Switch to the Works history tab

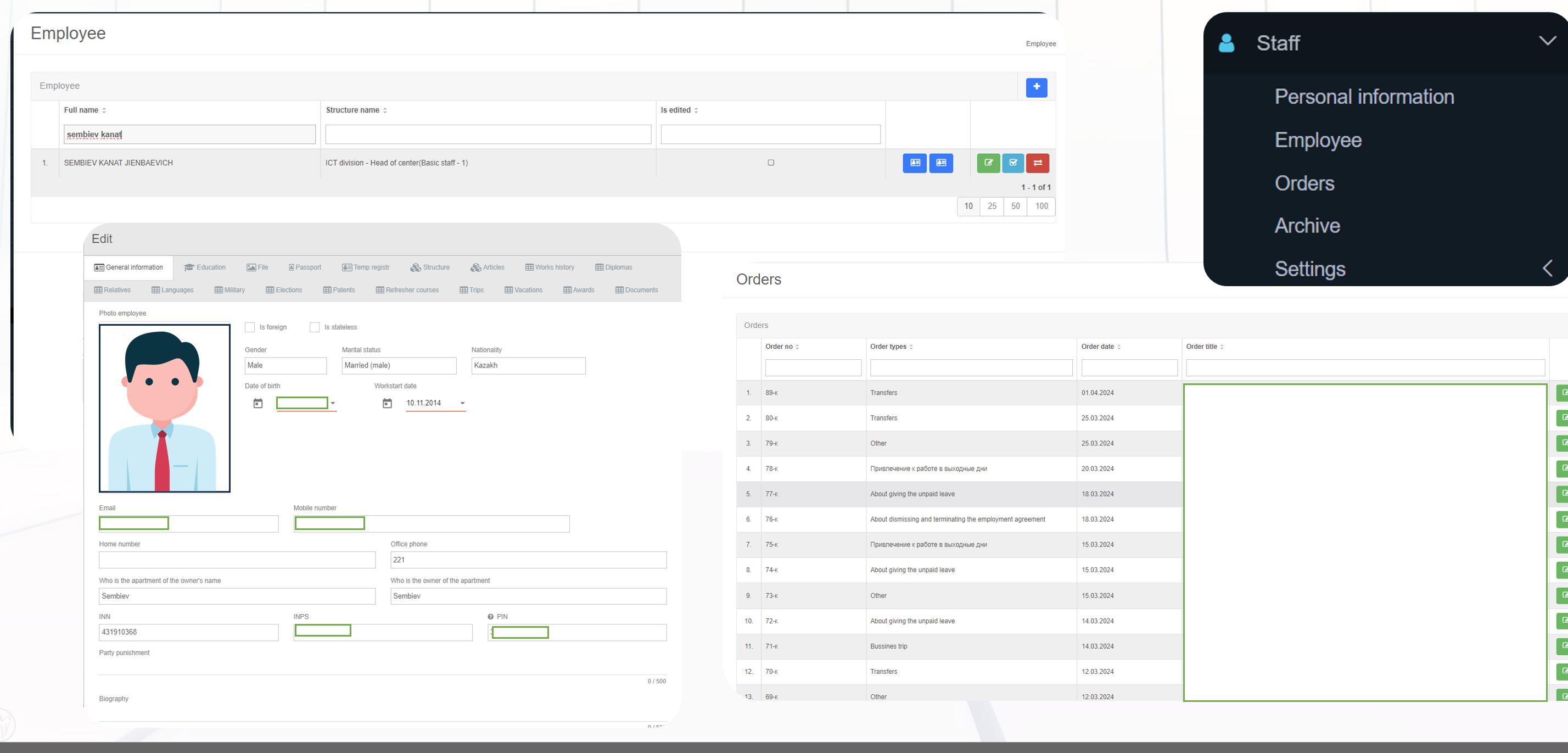click(x=550, y=267)
